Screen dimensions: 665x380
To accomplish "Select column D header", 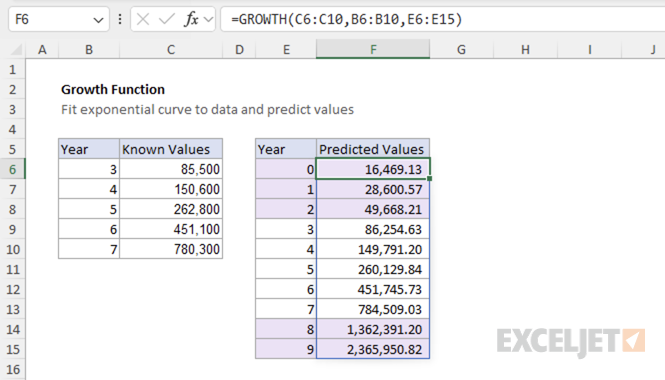I will (x=239, y=50).
